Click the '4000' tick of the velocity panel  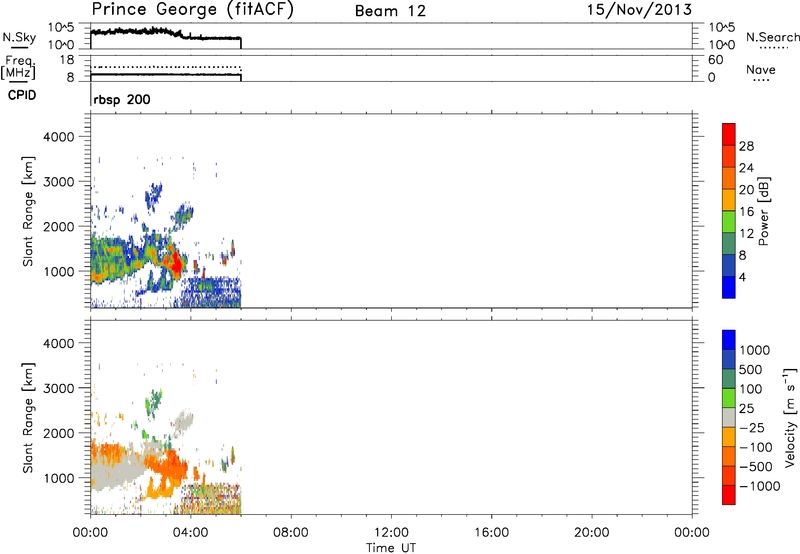(58, 343)
